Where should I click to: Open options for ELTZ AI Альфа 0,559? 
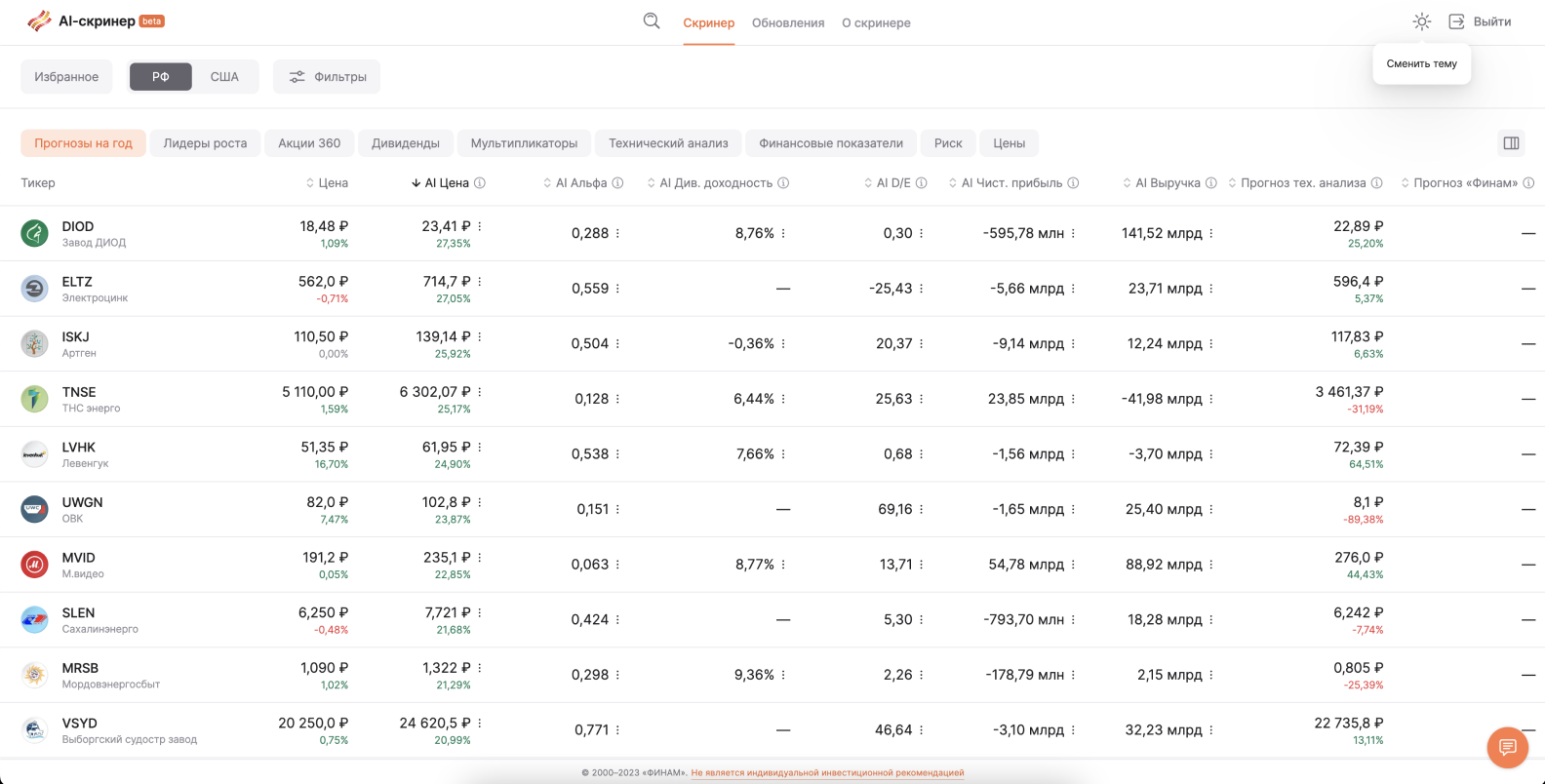tap(617, 289)
